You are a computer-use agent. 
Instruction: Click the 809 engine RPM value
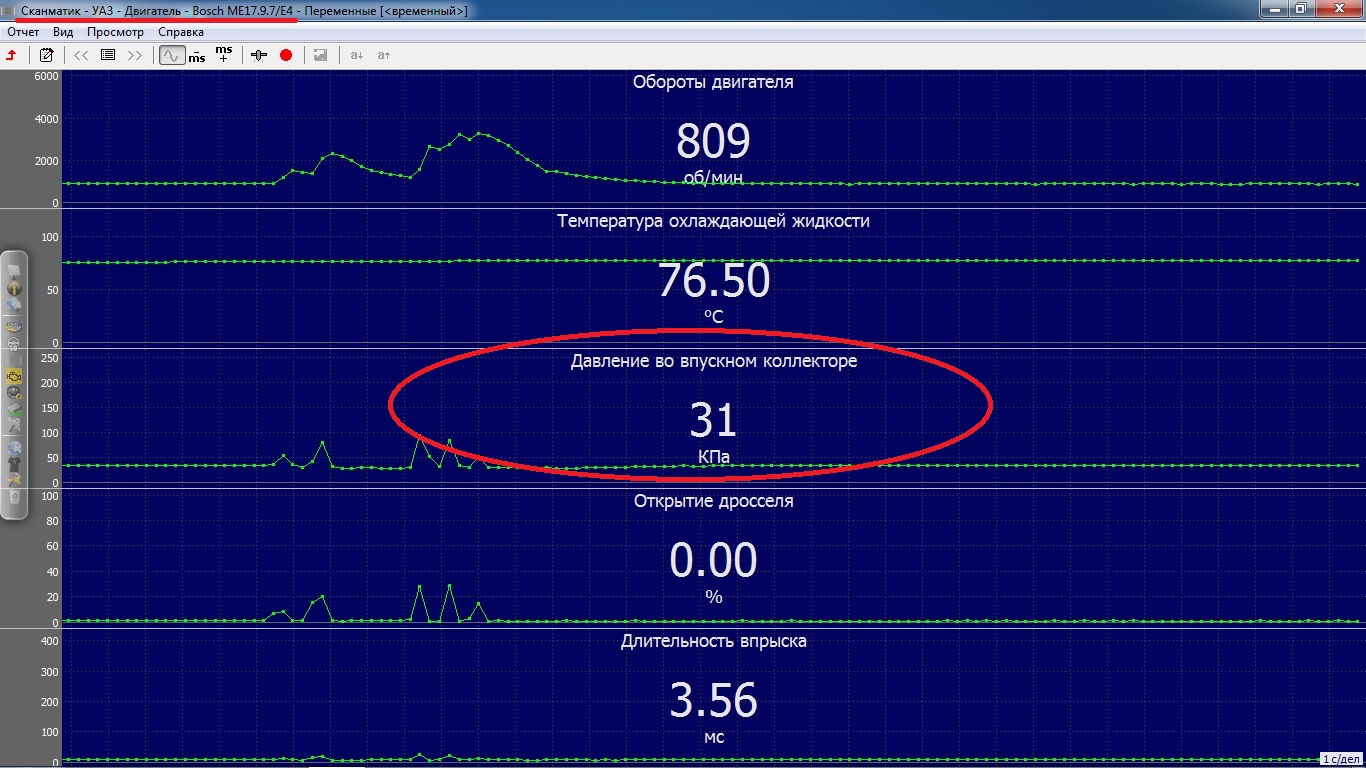pos(713,141)
